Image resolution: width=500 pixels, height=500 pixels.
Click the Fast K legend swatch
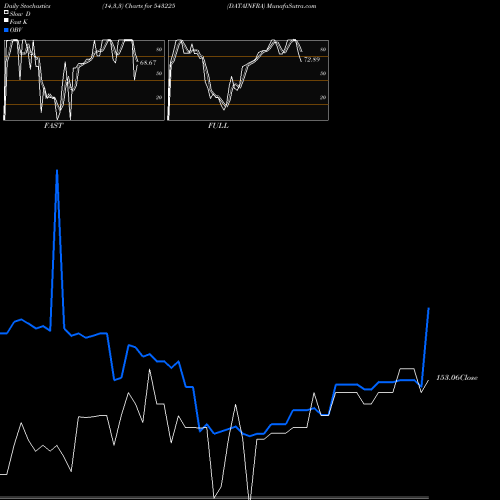pyautogui.click(x=6, y=21)
